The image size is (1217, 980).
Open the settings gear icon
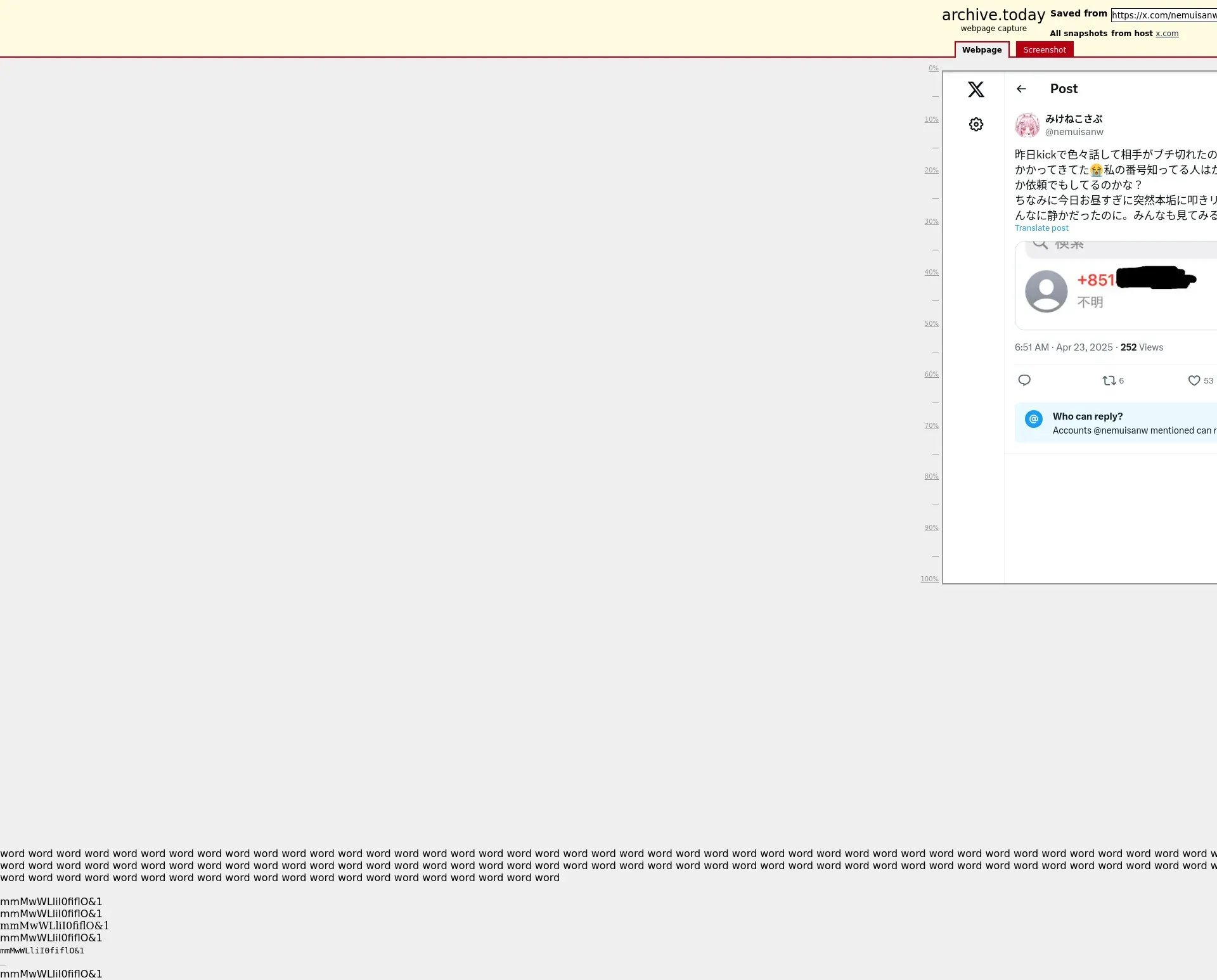(x=976, y=124)
